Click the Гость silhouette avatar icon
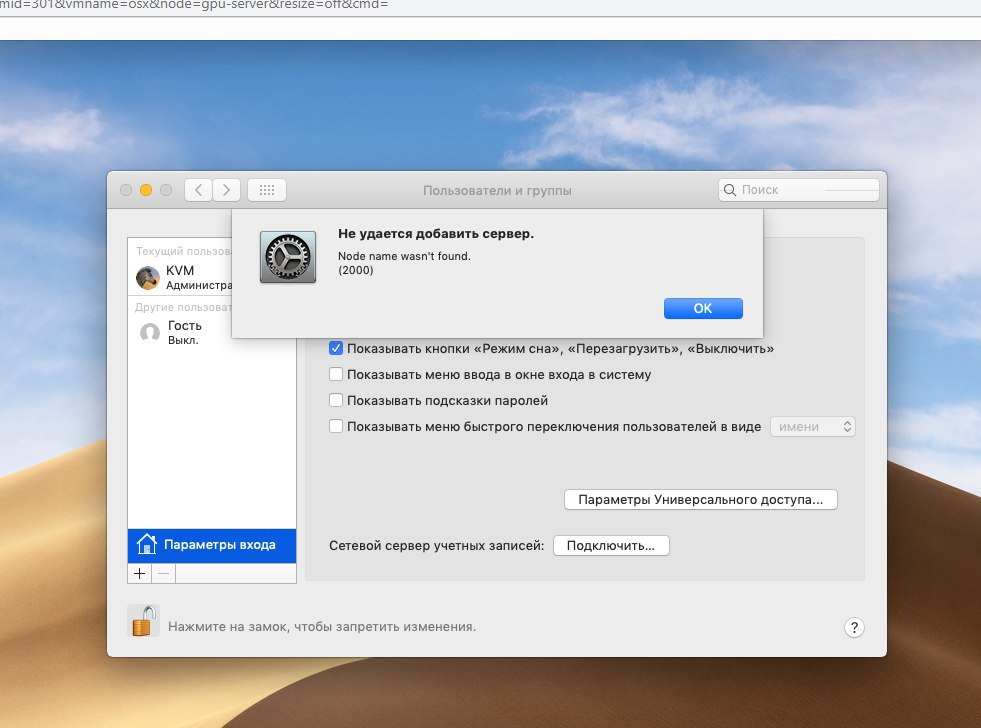 click(x=150, y=332)
